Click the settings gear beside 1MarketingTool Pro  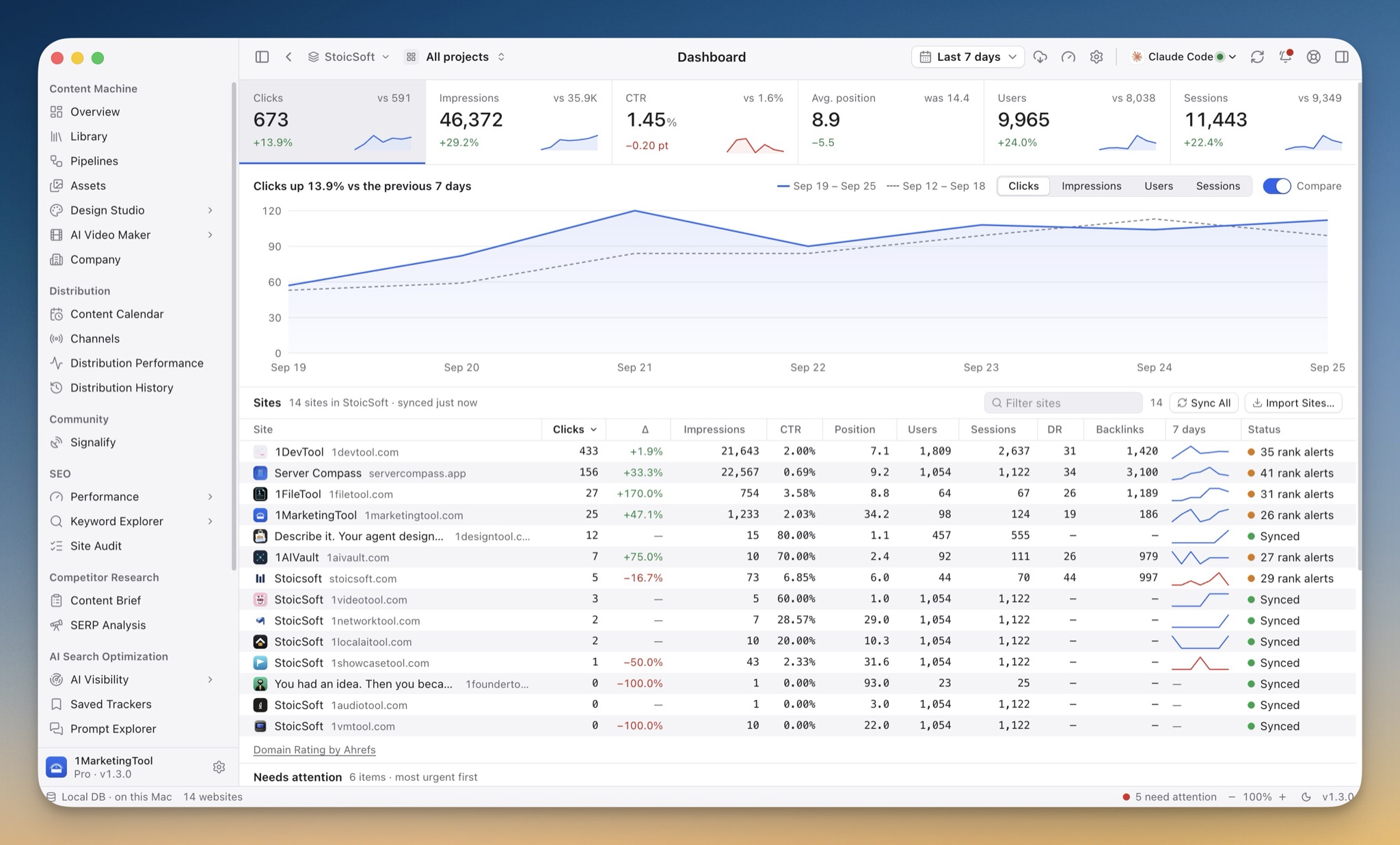219,767
